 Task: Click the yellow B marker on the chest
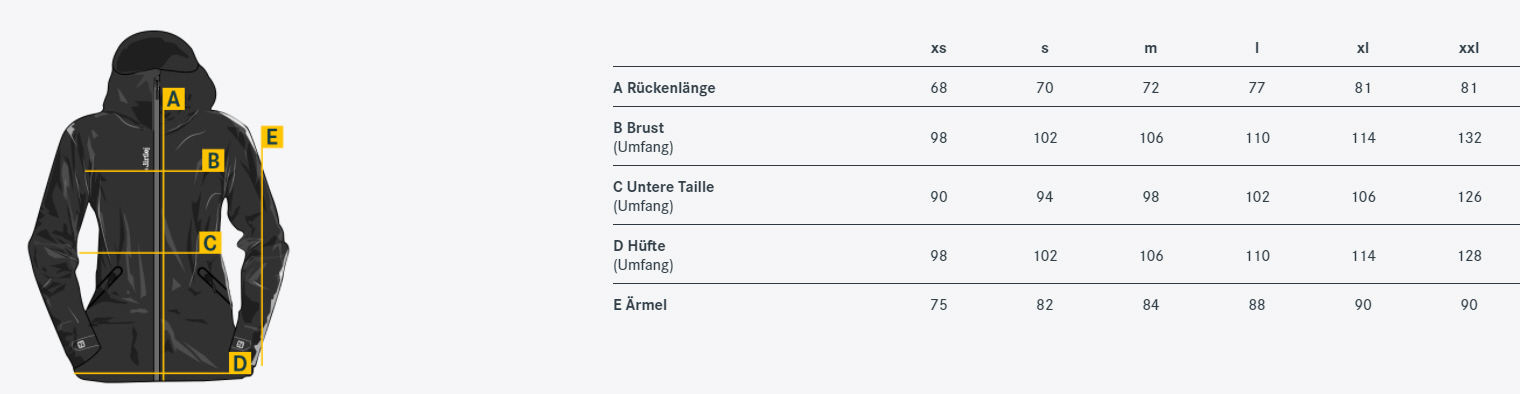click(213, 160)
